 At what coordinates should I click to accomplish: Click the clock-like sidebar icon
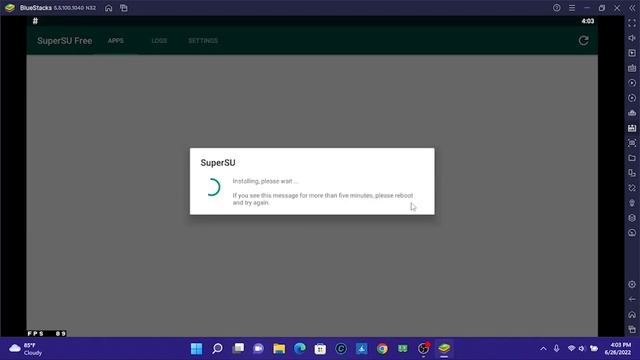632,233
